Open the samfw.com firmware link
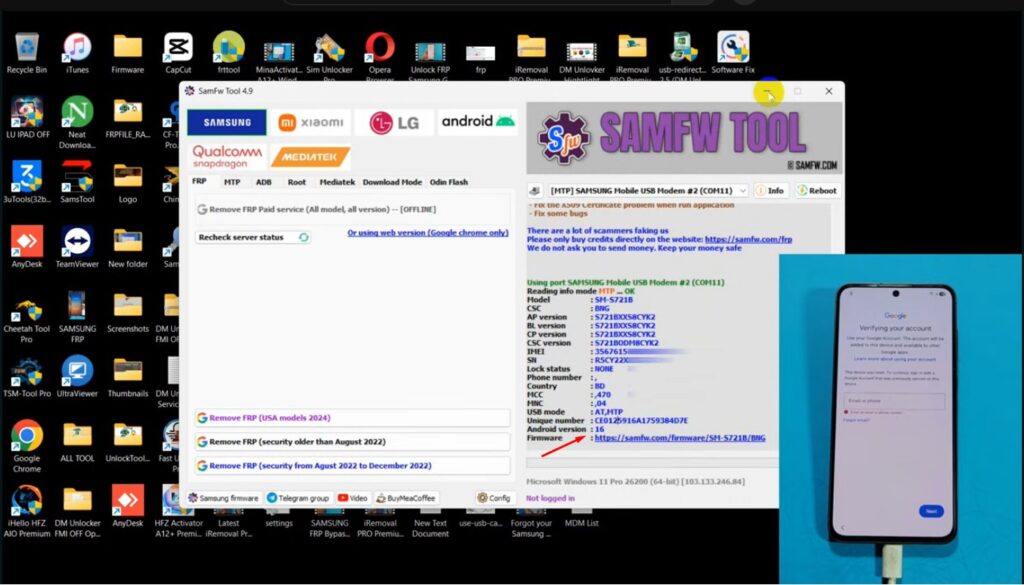1024x585 pixels. (680, 438)
